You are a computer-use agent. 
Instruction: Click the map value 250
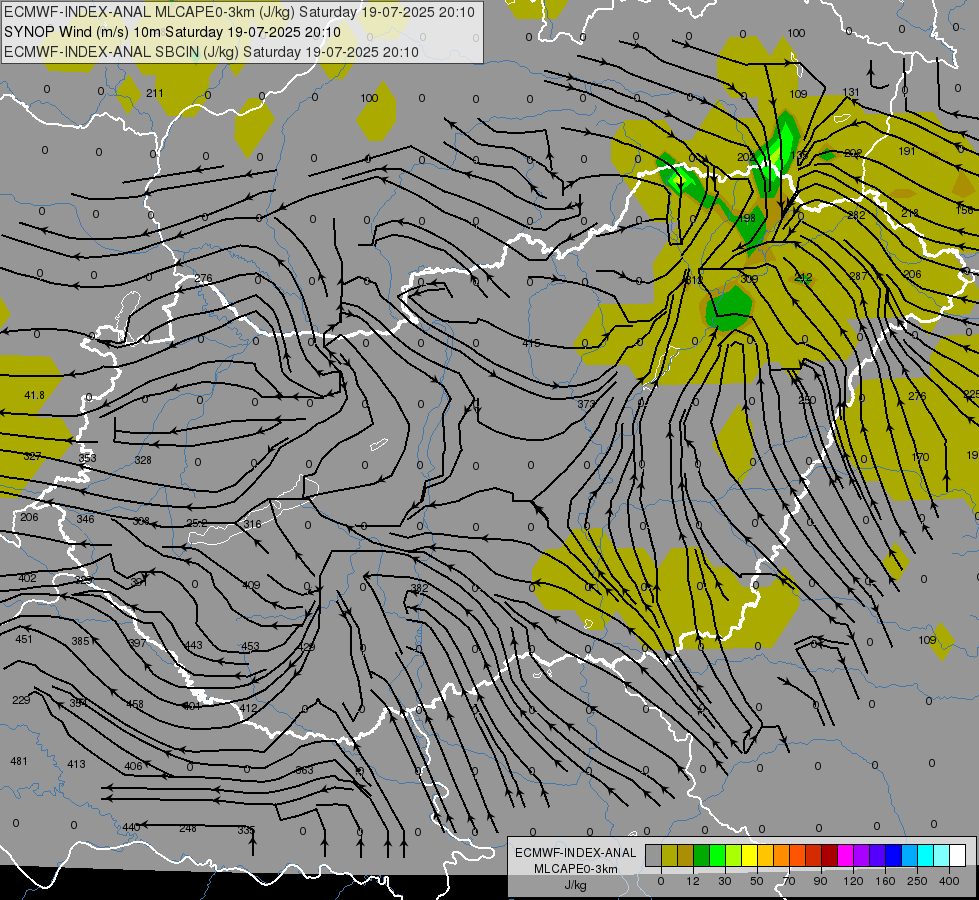[x=807, y=400]
